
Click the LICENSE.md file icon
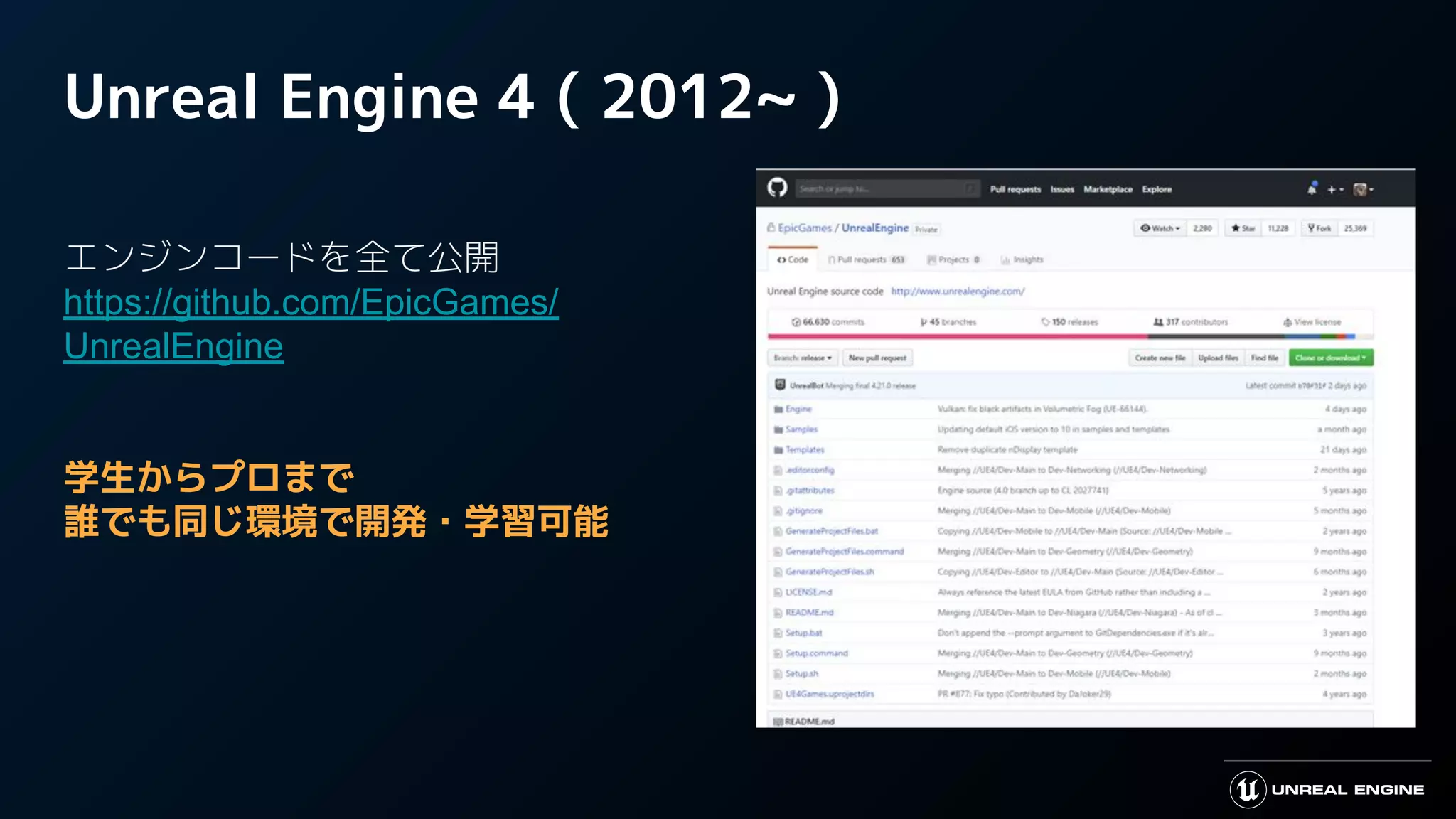[778, 592]
